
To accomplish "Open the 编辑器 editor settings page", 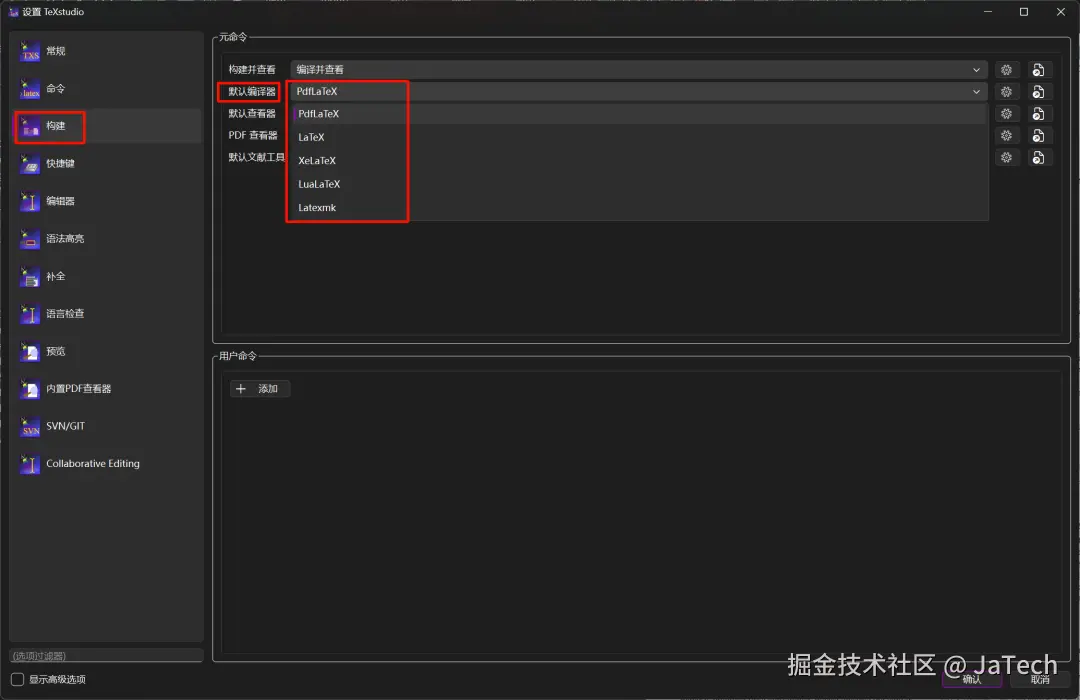I will coord(106,201).
